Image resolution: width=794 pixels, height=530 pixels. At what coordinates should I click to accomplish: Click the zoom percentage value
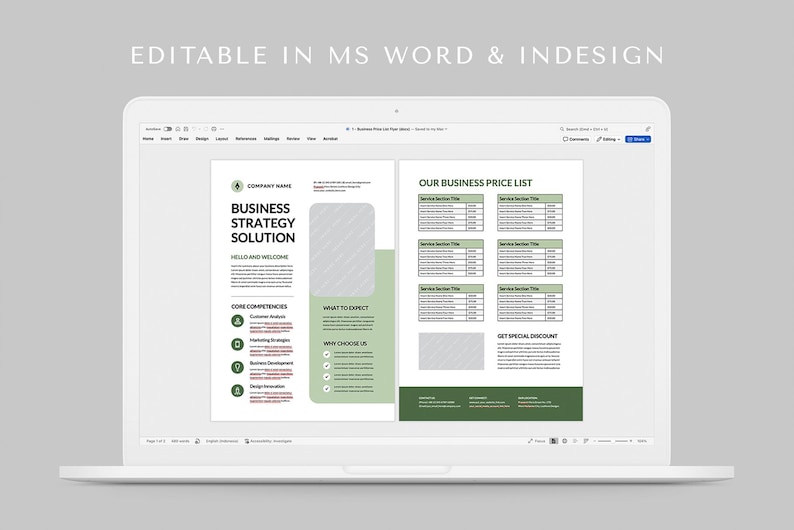[642, 441]
